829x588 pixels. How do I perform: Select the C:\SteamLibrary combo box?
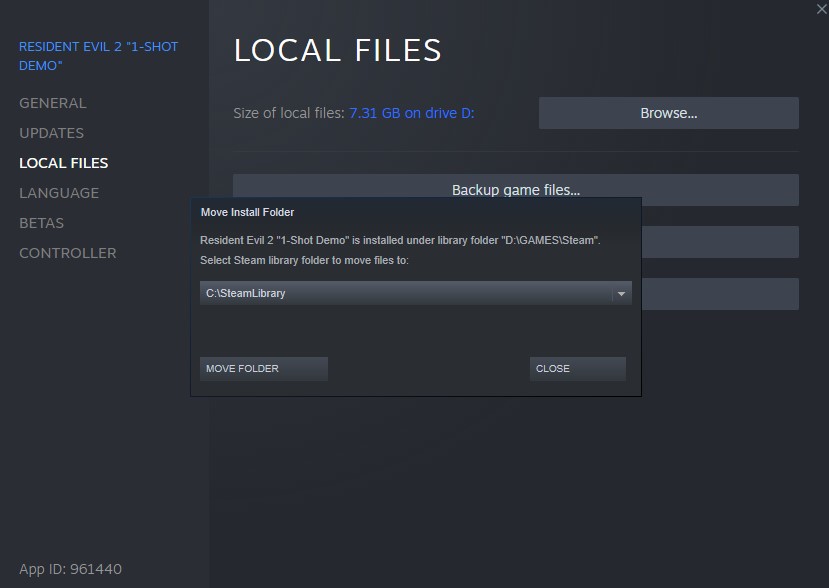point(416,293)
